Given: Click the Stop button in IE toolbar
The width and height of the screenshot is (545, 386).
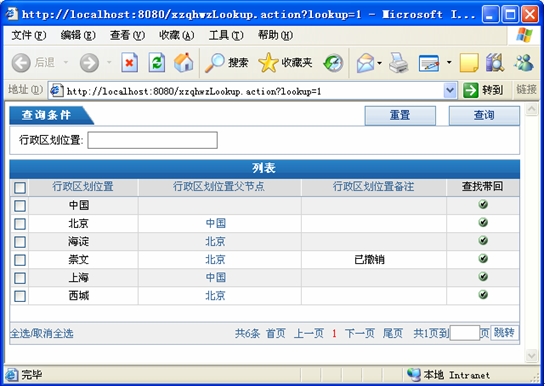Looking at the screenshot, I should pos(129,63).
